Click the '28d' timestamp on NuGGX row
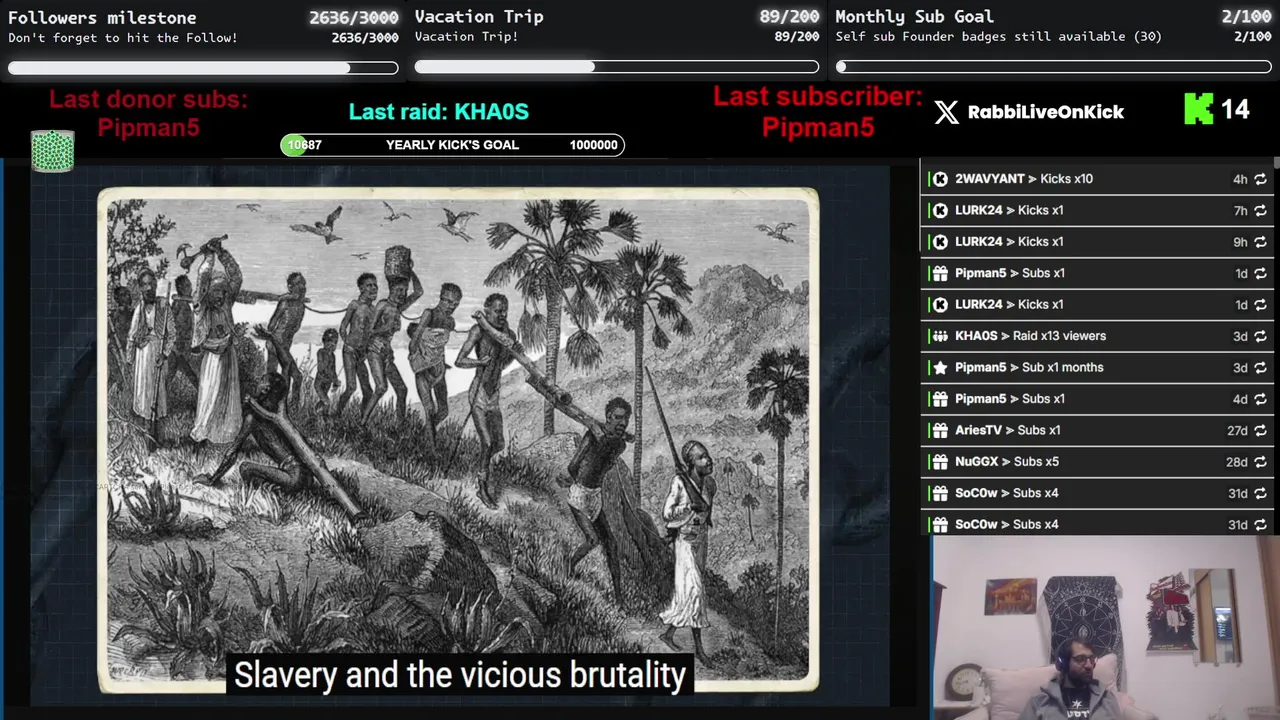 click(x=1237, y=462)
